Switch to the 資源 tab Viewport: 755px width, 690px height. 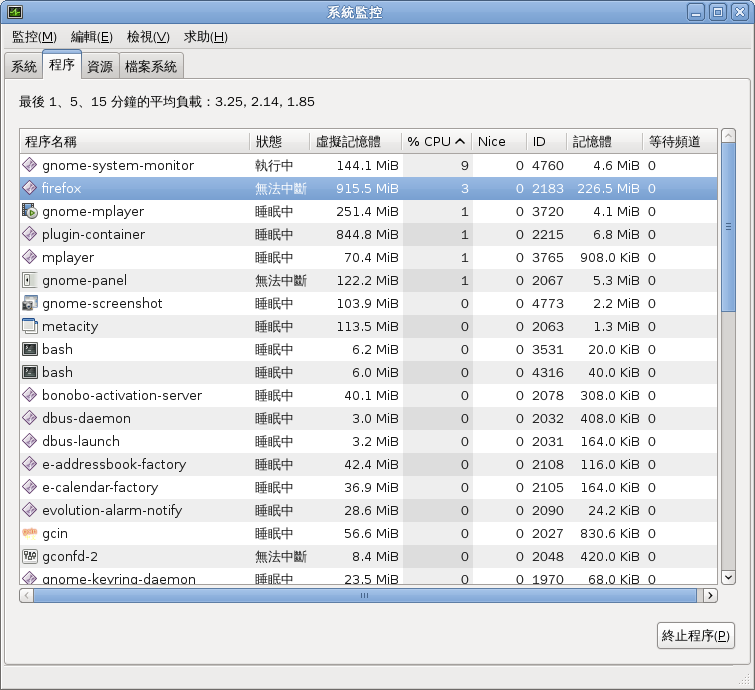(x=100, y=67)
